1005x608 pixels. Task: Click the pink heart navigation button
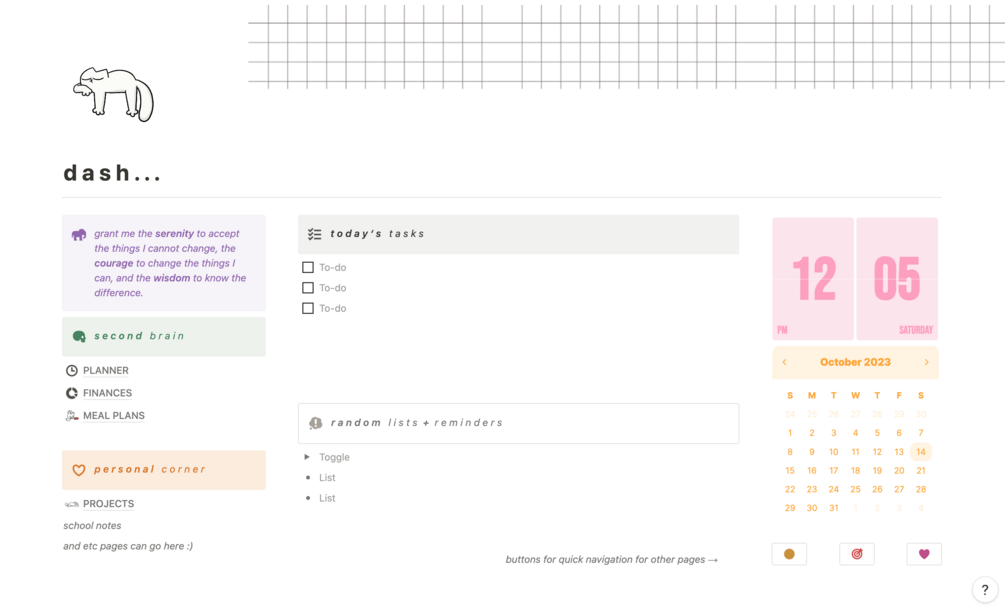click(x=924, y=554)
